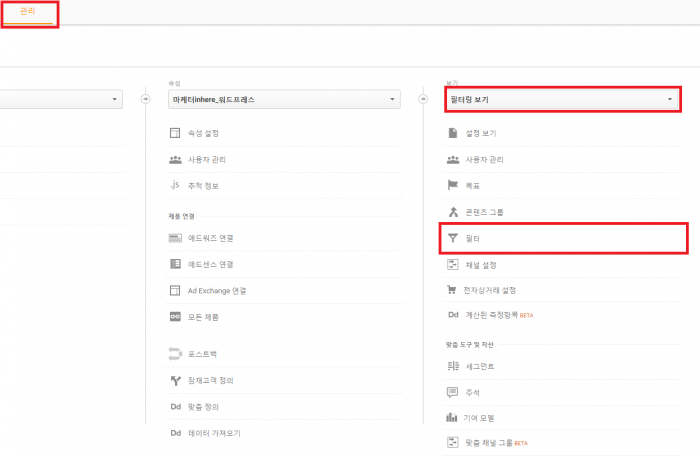Click the 콘텐츠 그룹 person icon

pyautogui.click(x=453, y=212)
